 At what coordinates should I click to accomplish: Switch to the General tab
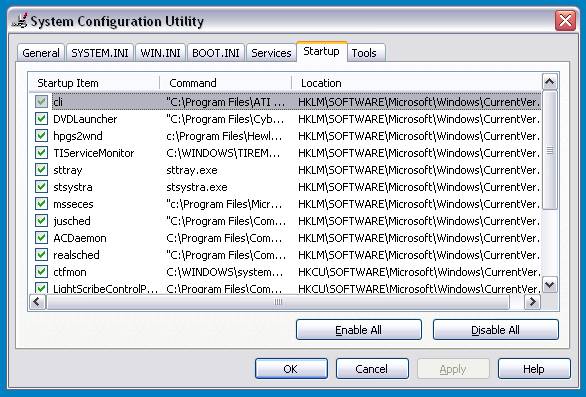(41, 53)
